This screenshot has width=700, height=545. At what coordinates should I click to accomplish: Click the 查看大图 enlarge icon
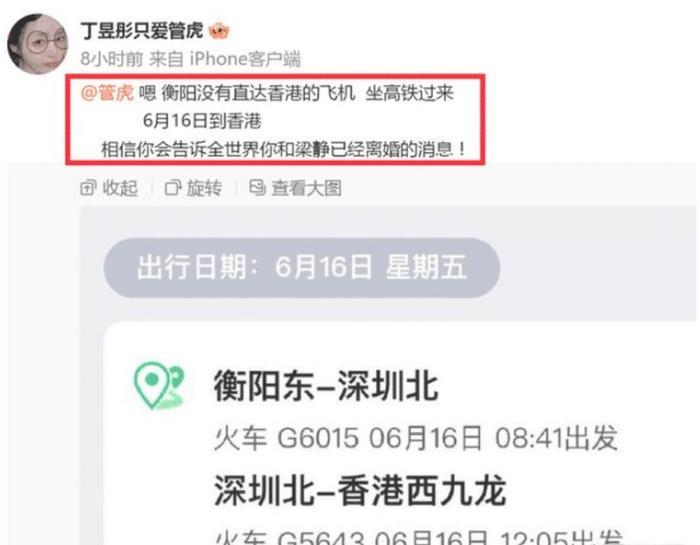[257, 187]
